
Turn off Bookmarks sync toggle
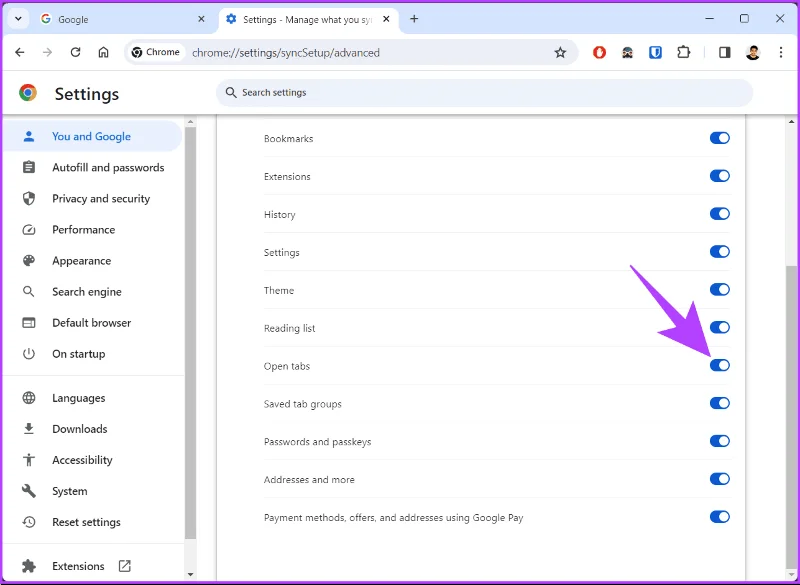tap(719, 138)
